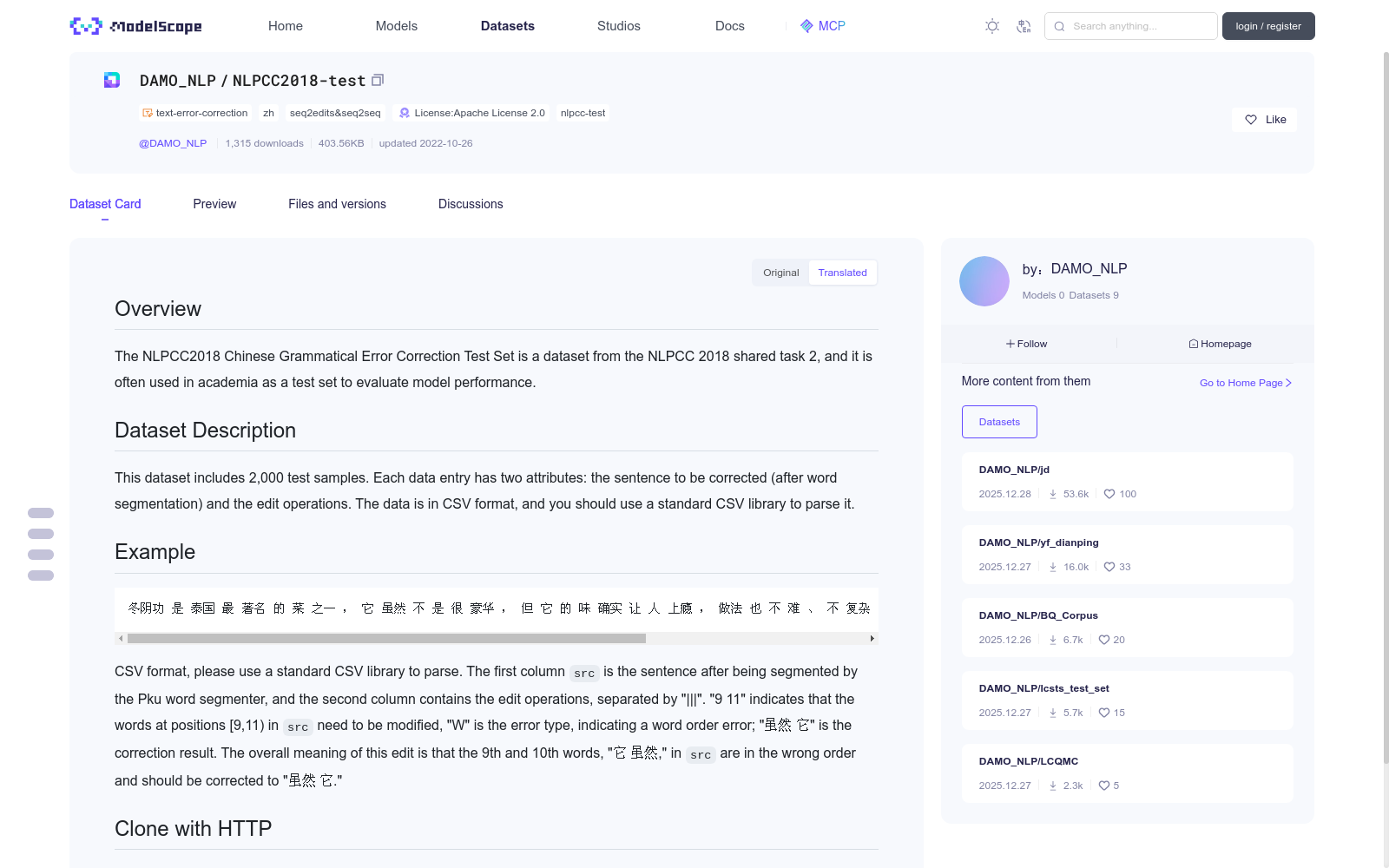Follow DAMO_NLP
This screenshot has width=1389, height=868.
click(1027, 344)
